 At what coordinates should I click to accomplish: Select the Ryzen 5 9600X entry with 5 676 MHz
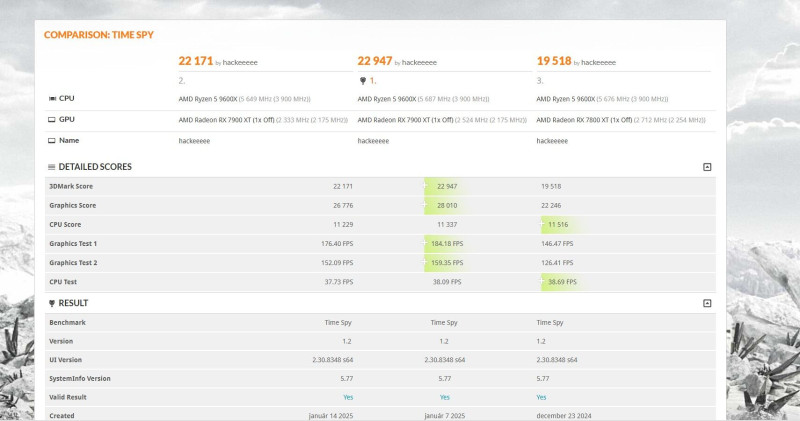(602, 99)
